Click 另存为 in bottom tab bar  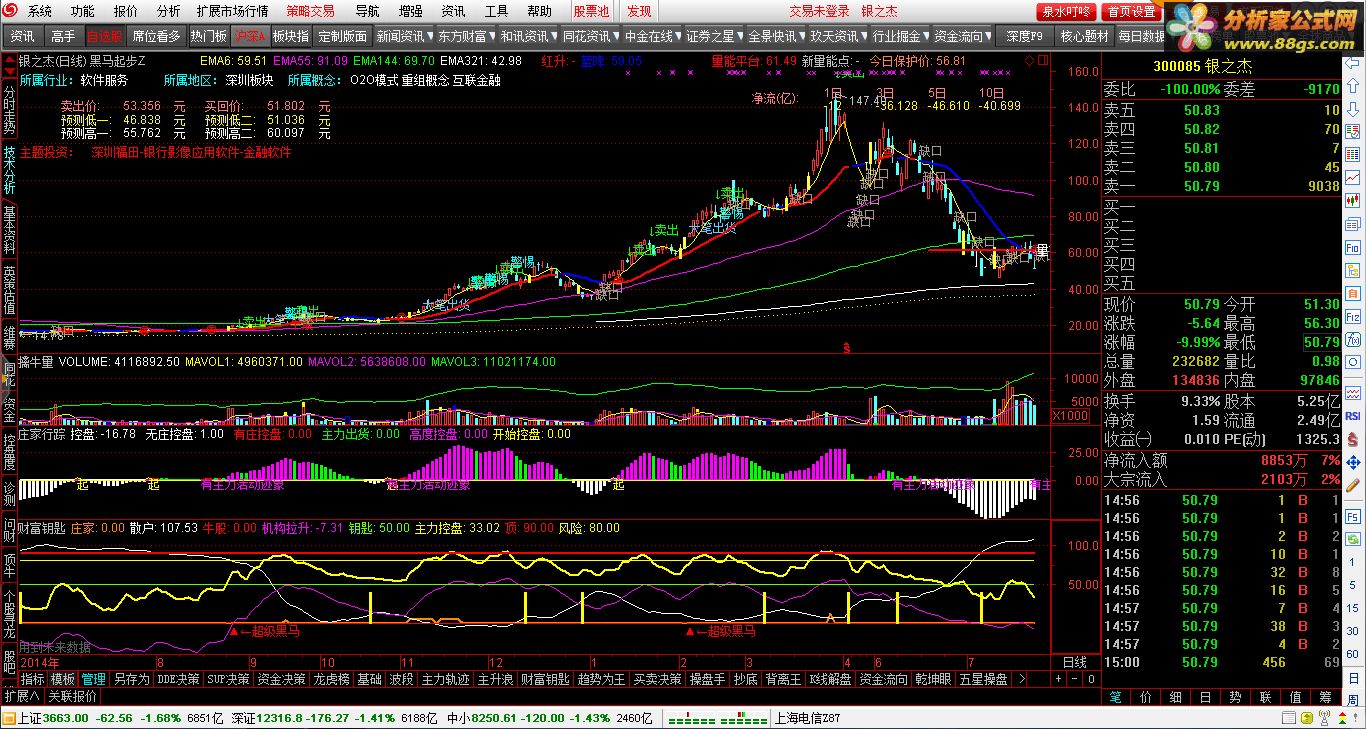131,679
